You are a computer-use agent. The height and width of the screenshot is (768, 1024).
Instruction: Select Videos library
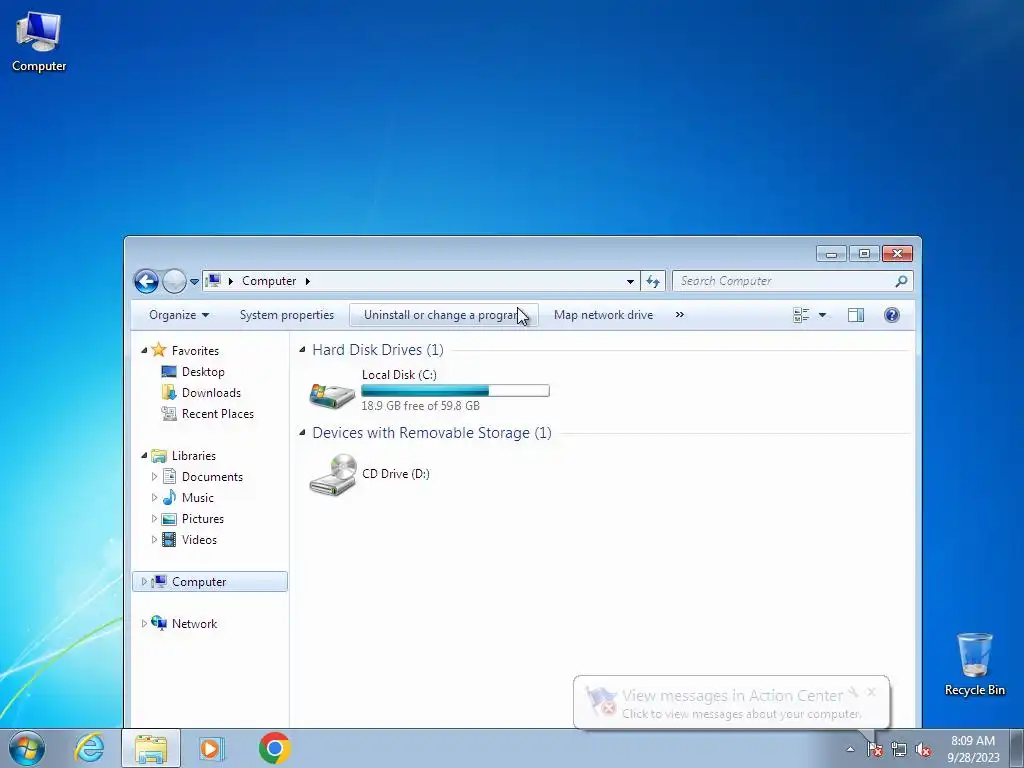(x=199, y=539)
